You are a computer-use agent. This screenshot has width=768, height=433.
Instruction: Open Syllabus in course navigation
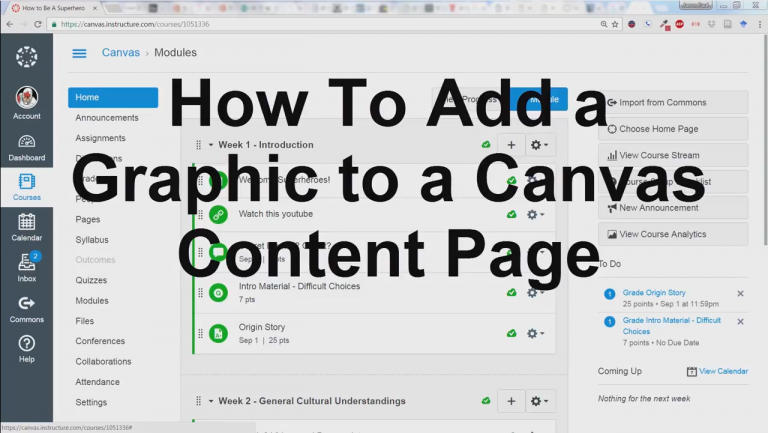click(x=92, y=240)
